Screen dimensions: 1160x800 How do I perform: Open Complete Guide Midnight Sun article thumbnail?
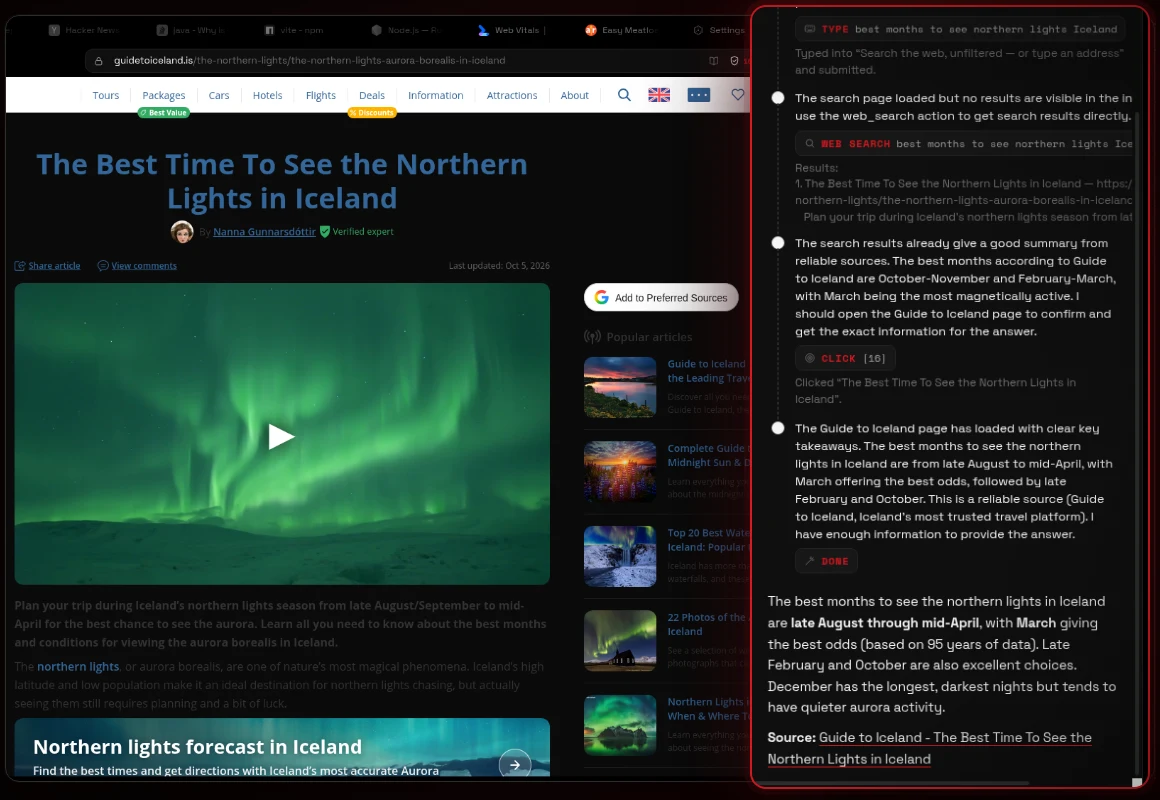click(x=620, y=471)
